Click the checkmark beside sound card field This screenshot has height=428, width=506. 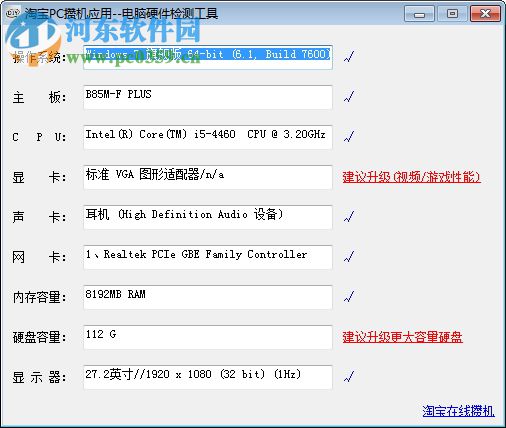pos(349,216)
